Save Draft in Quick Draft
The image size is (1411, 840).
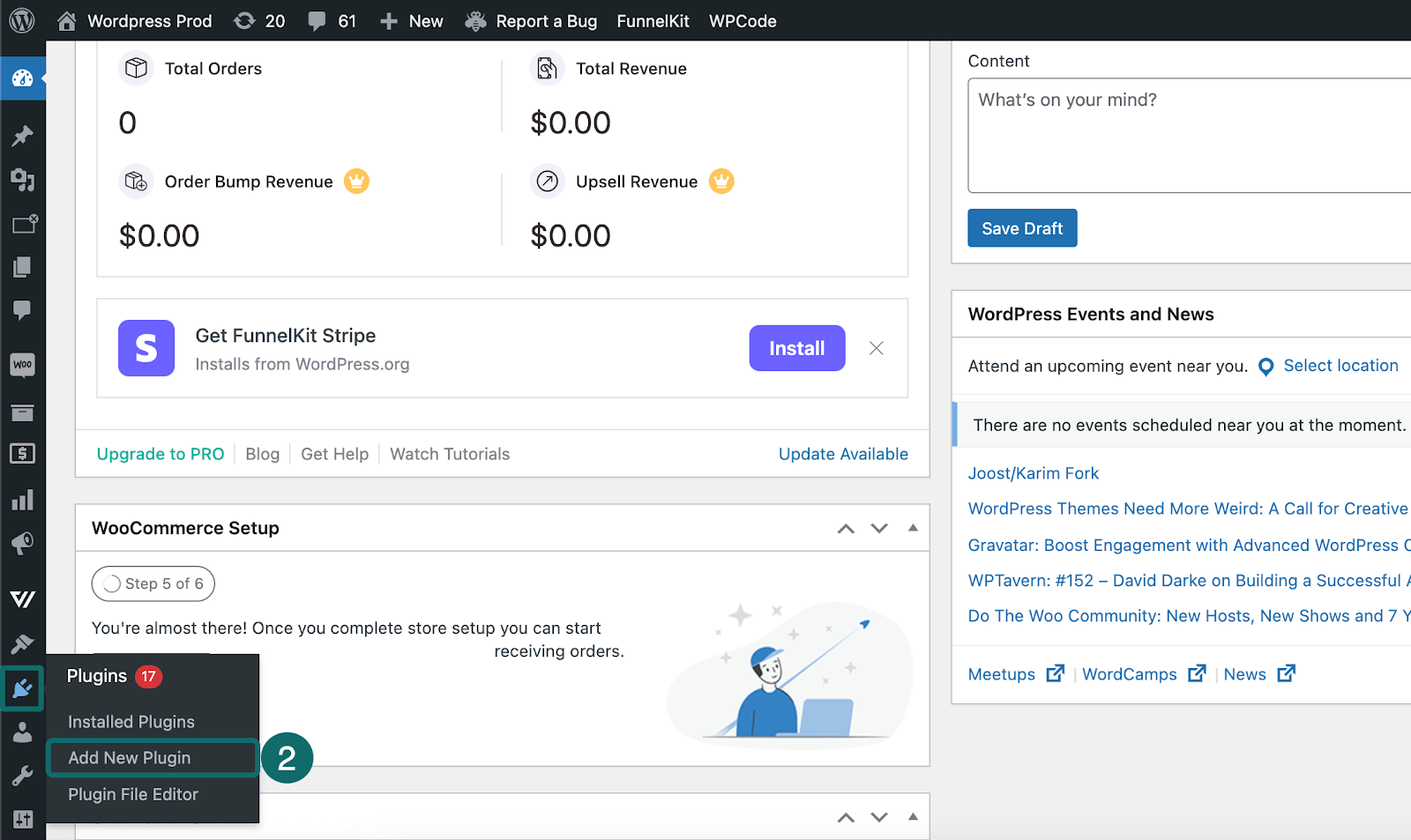coord(1022,228)
